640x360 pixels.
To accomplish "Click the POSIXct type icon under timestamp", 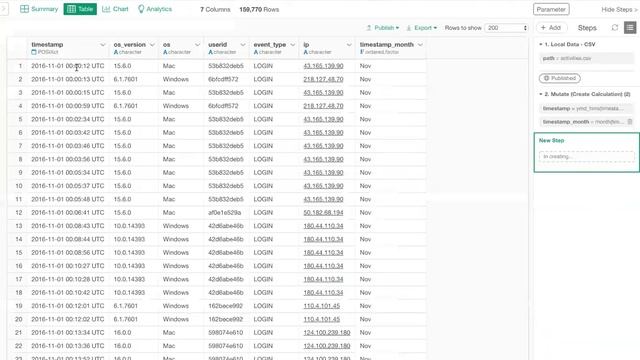I will coord(34,52).
